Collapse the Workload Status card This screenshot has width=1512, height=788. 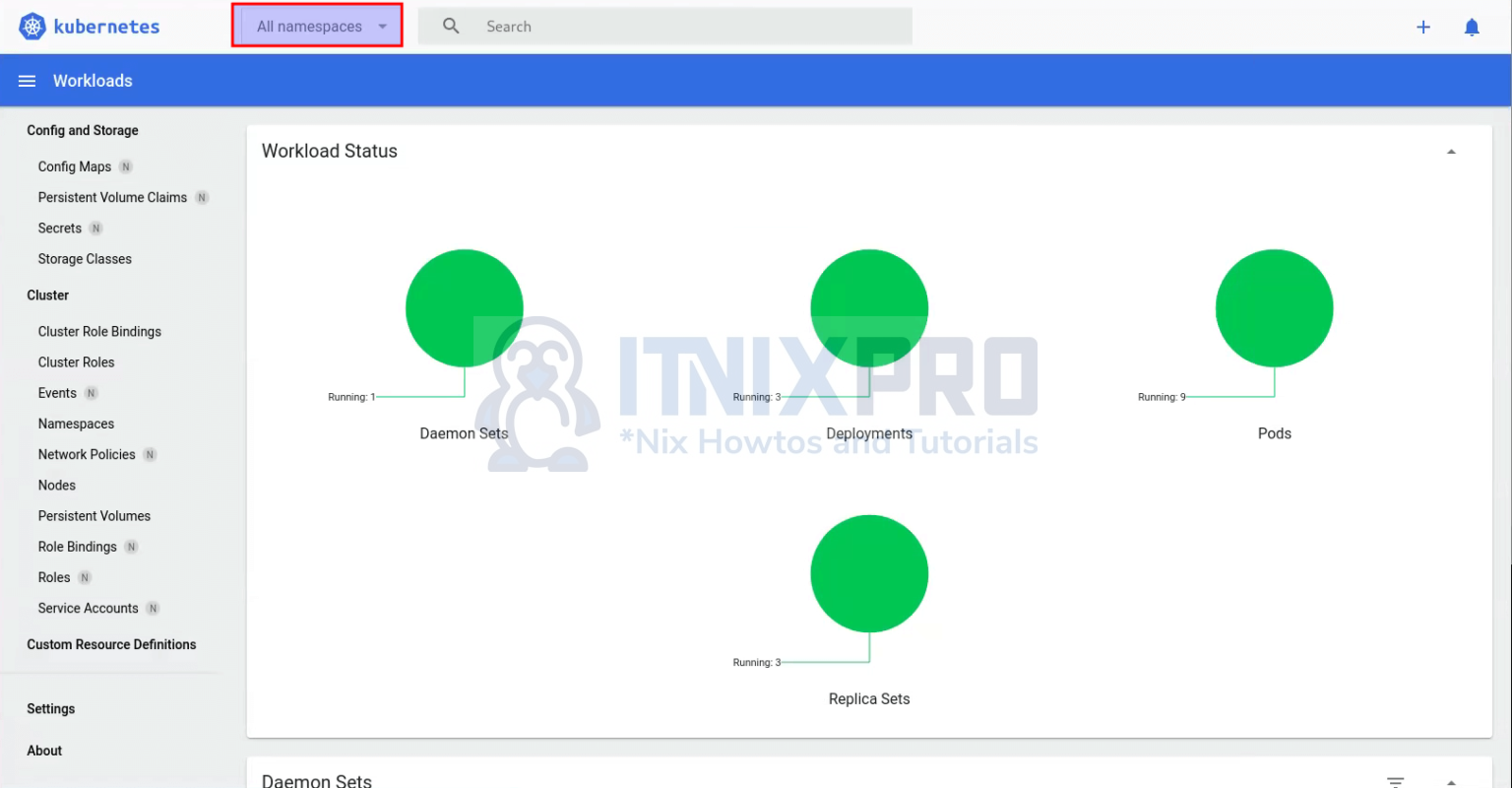1451,151
